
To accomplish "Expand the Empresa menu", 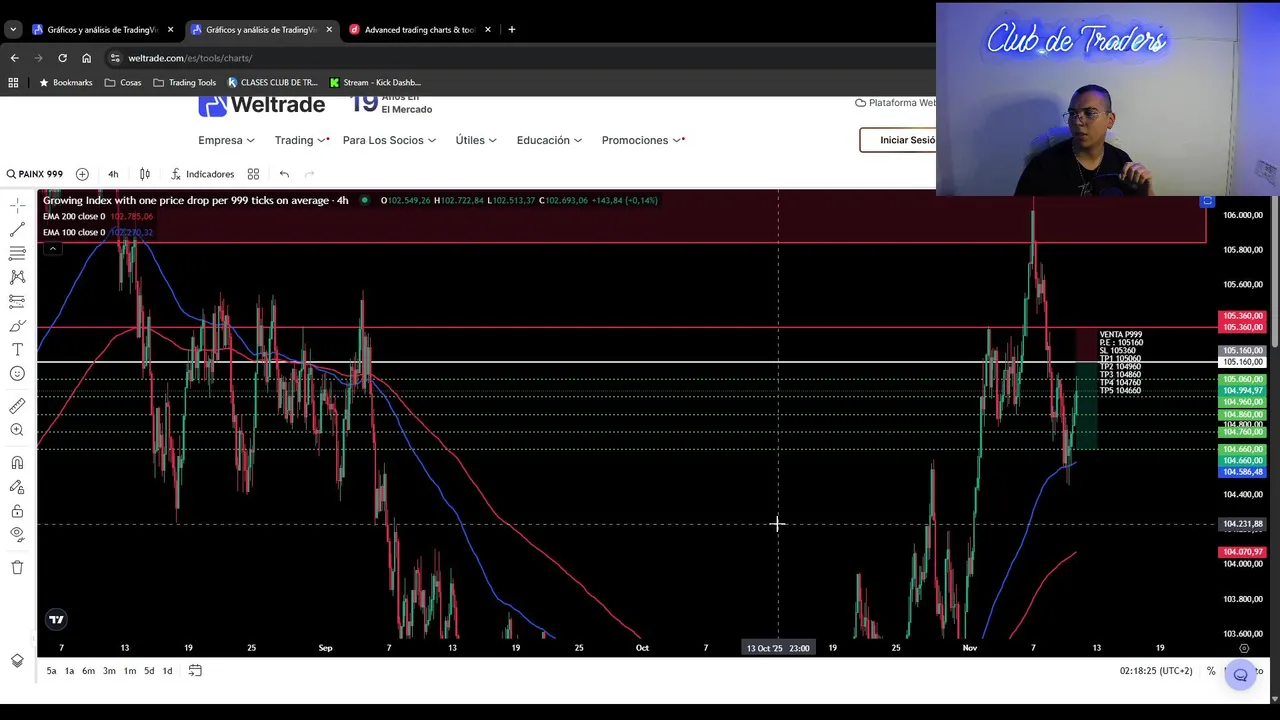I will click(x=226, y=140).
